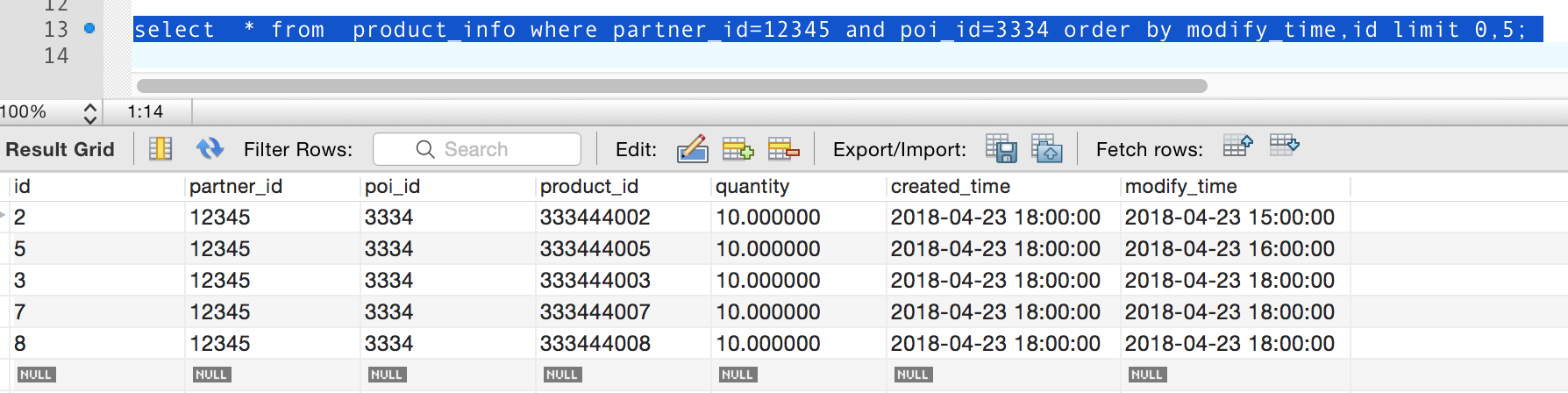The width and height of the screenshot is (1568, 393).
Task: Select the id cell with value 2
Action: tap(96, 218)
